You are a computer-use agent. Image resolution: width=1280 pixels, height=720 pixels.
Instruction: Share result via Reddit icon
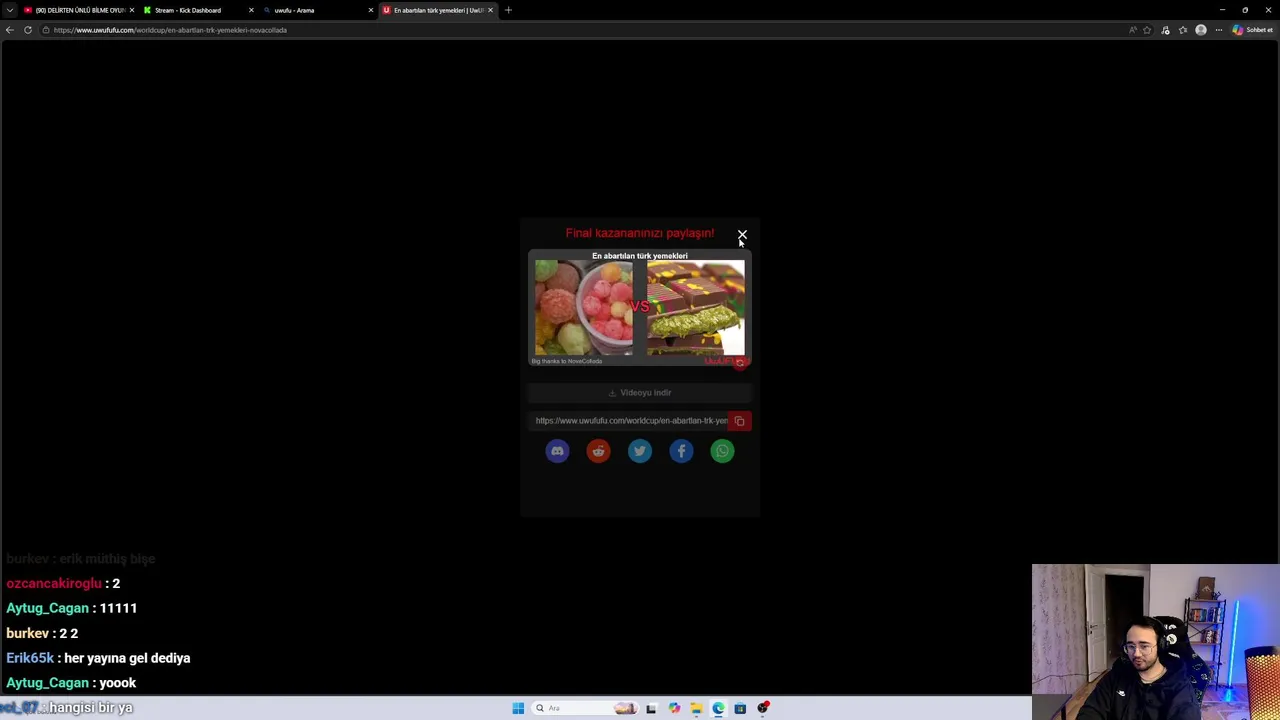point(598,451)
